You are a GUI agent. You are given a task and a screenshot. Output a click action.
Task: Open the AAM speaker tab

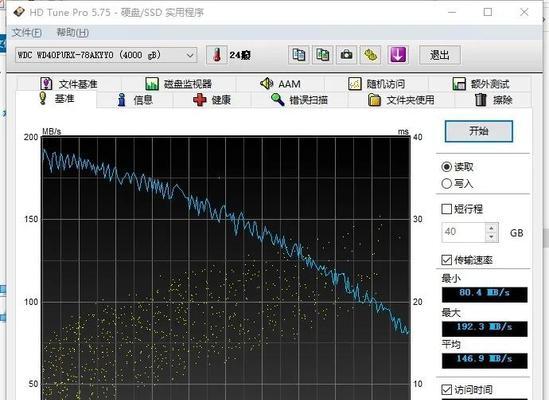(280, 84)
